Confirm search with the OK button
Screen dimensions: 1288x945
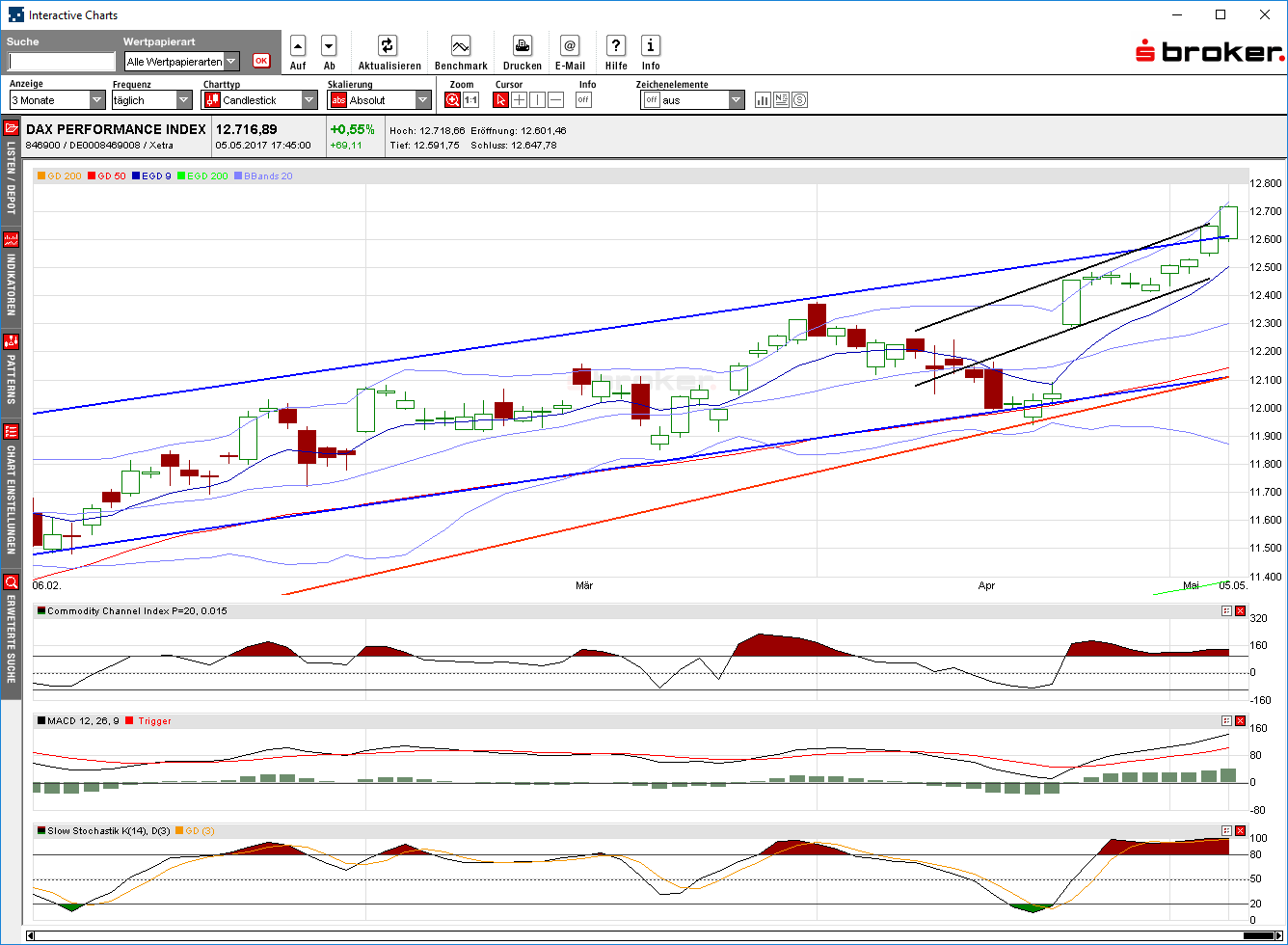click(x=261, y=61)
